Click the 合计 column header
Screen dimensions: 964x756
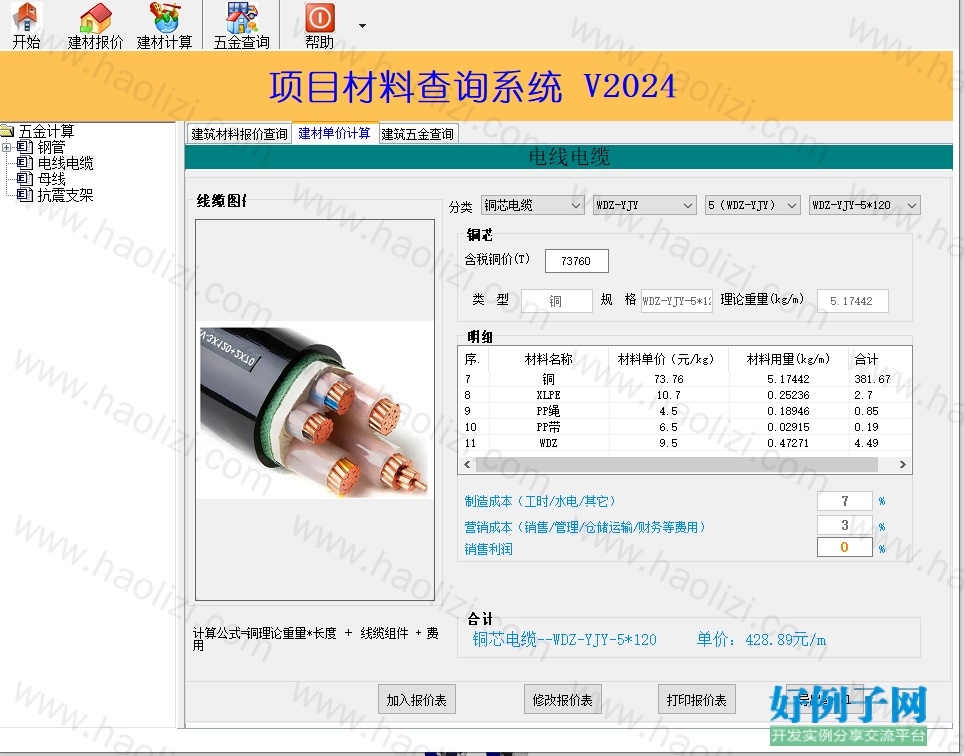[x=879, y=359]
